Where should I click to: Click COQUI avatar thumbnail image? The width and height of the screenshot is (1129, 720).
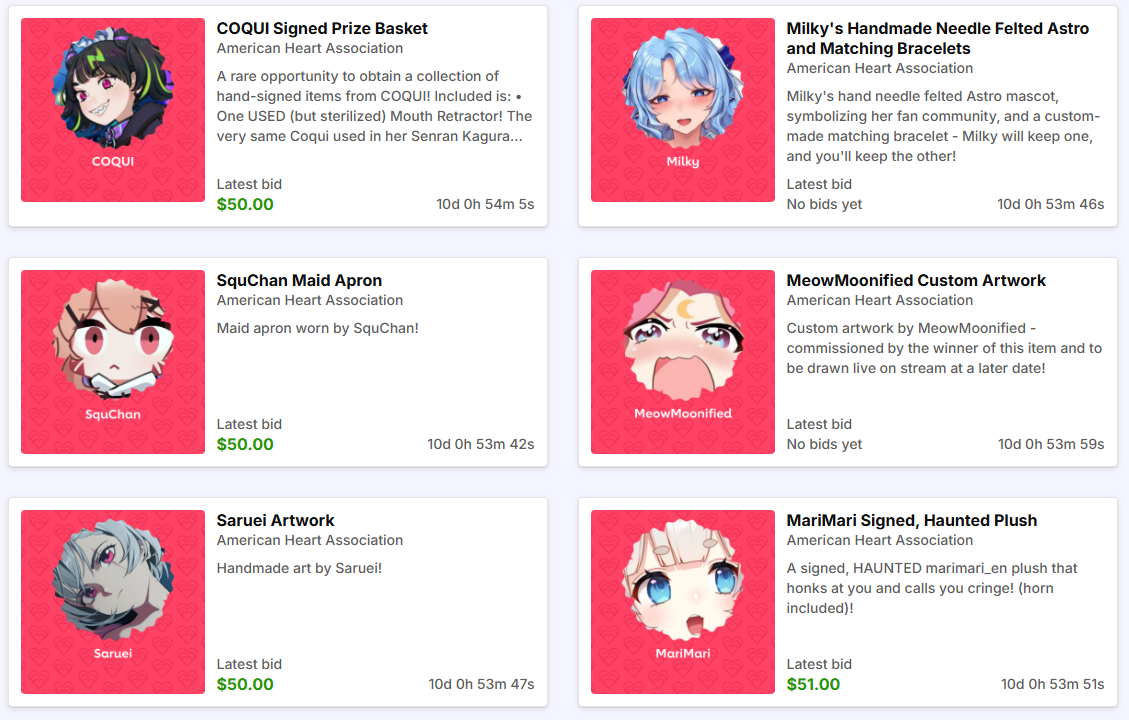(113, 110)
